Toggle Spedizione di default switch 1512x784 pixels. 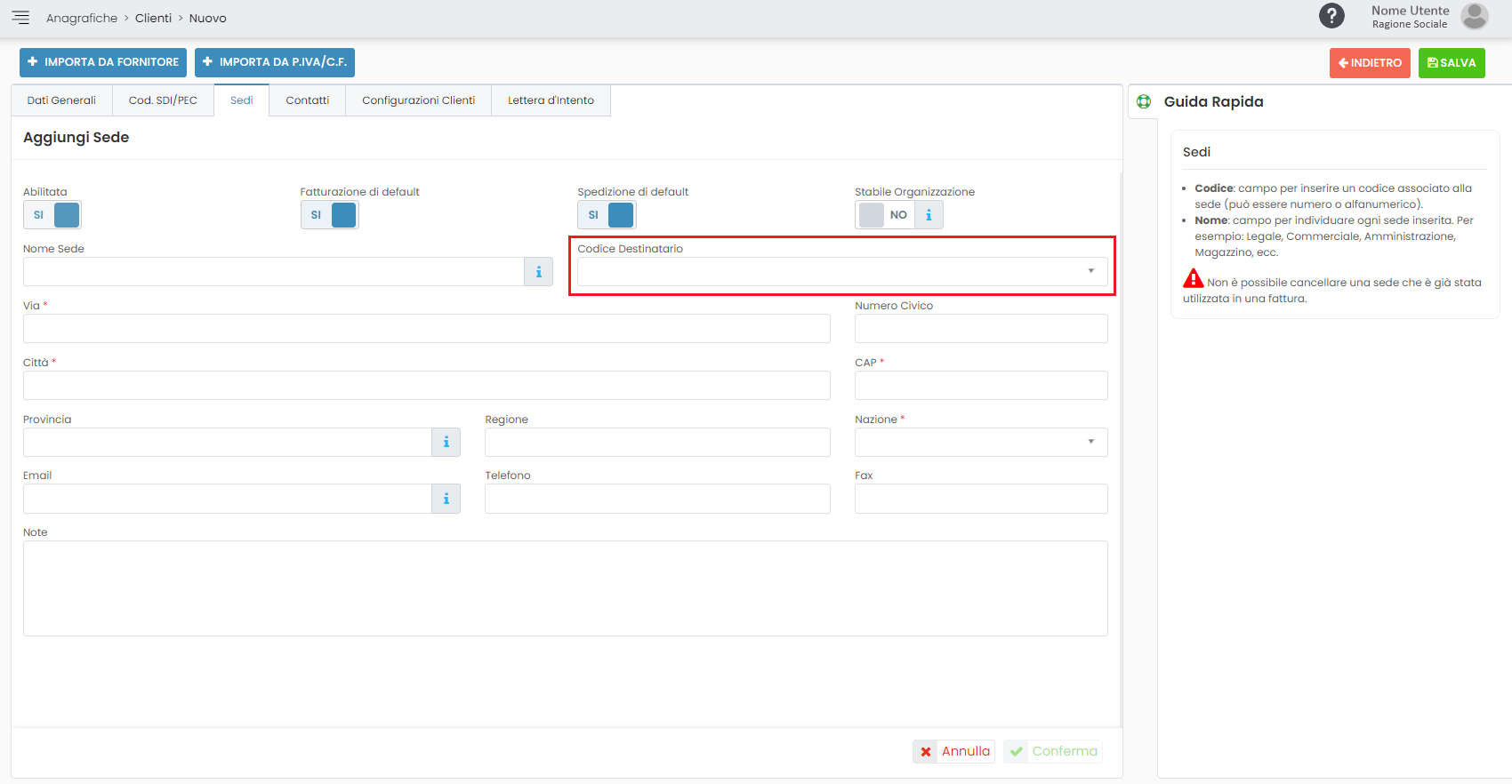607,215
